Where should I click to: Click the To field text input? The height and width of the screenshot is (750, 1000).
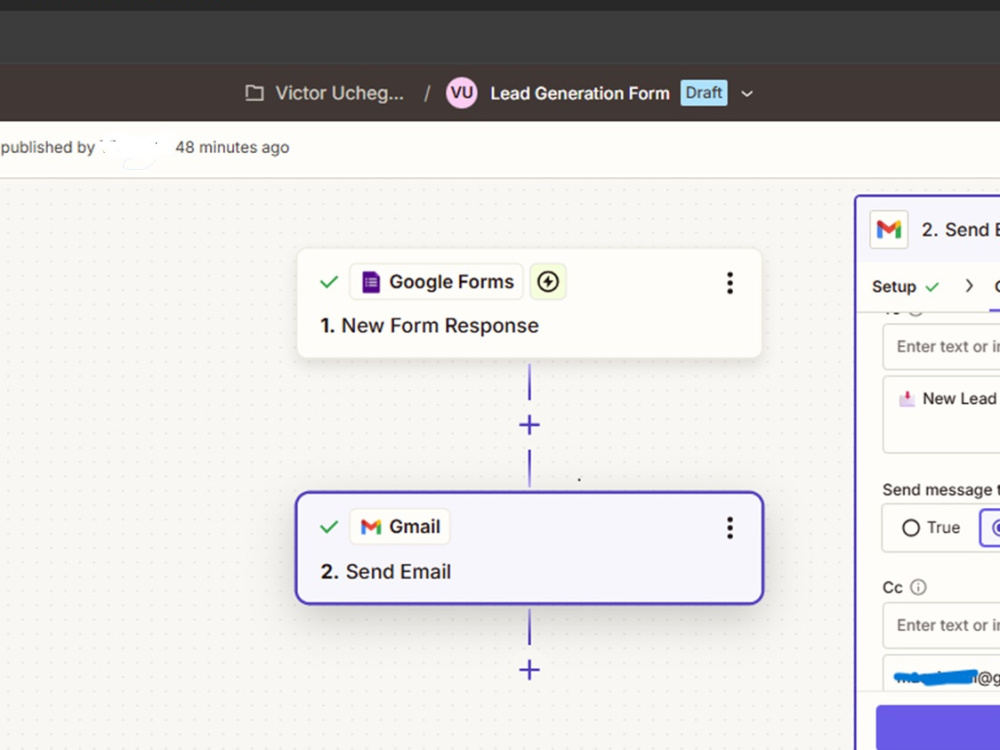941,346
